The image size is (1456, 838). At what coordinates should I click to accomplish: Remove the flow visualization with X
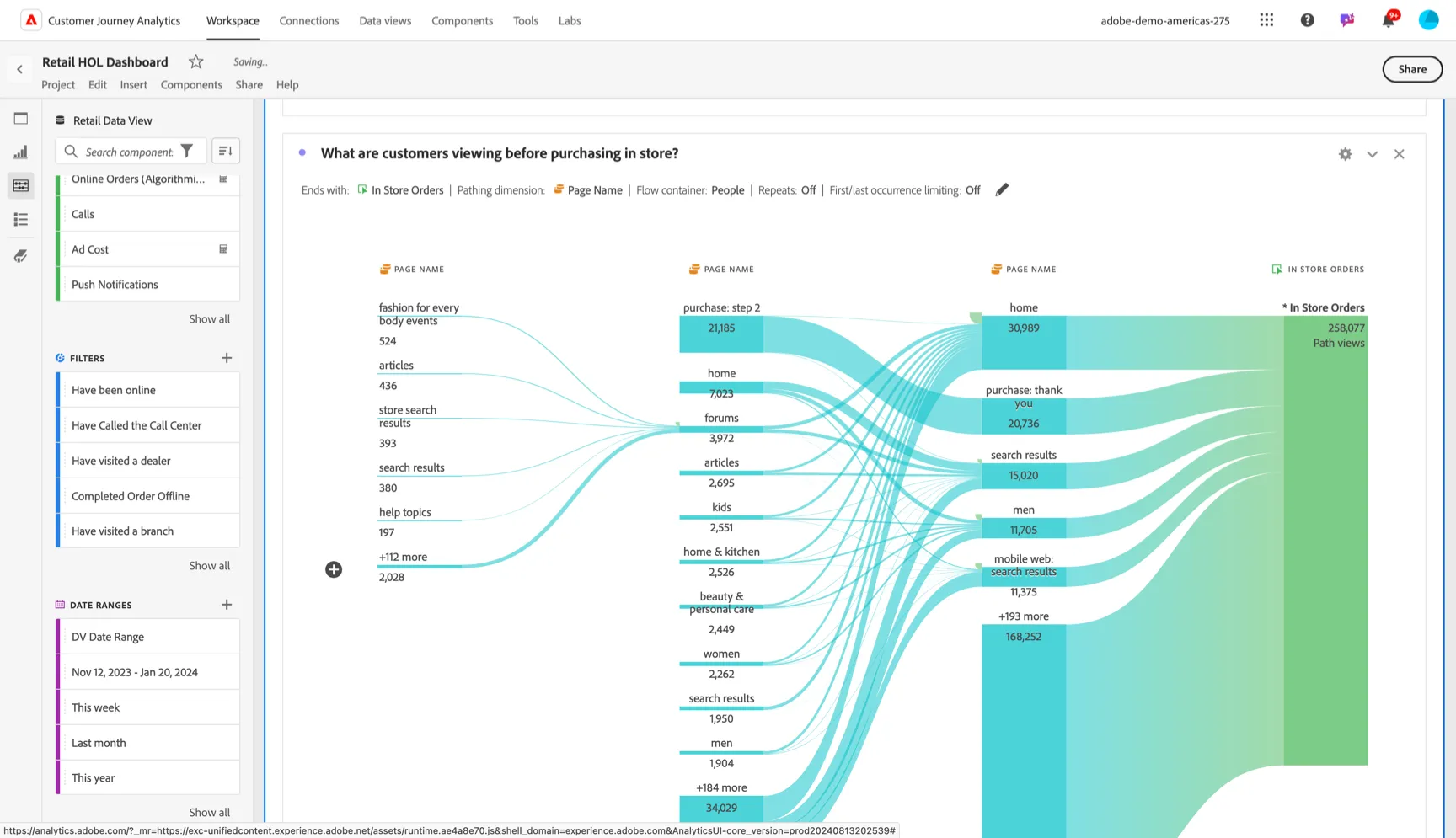[x=1399, y=154]
